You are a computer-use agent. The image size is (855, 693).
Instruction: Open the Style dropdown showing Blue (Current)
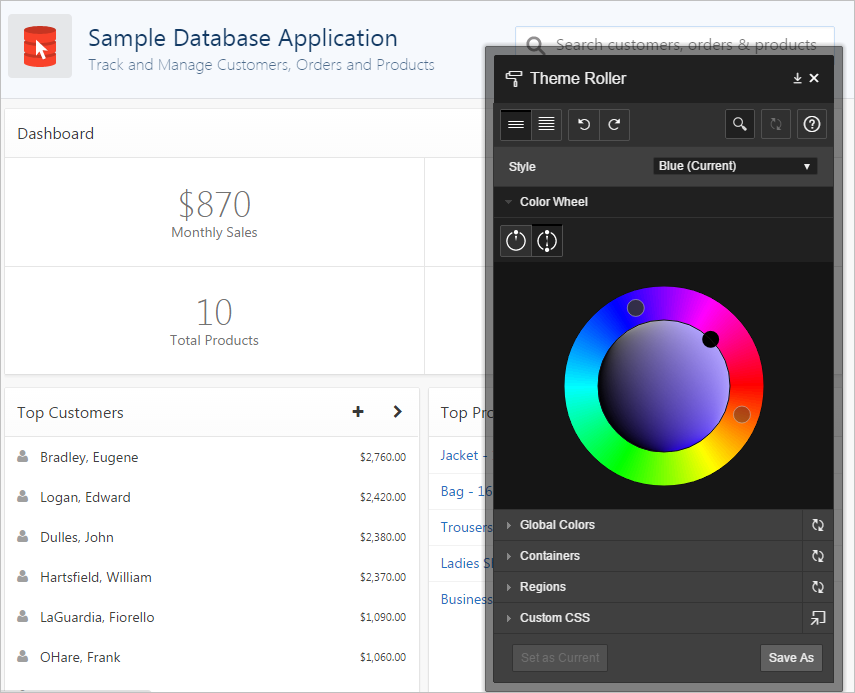coord(735,166)
